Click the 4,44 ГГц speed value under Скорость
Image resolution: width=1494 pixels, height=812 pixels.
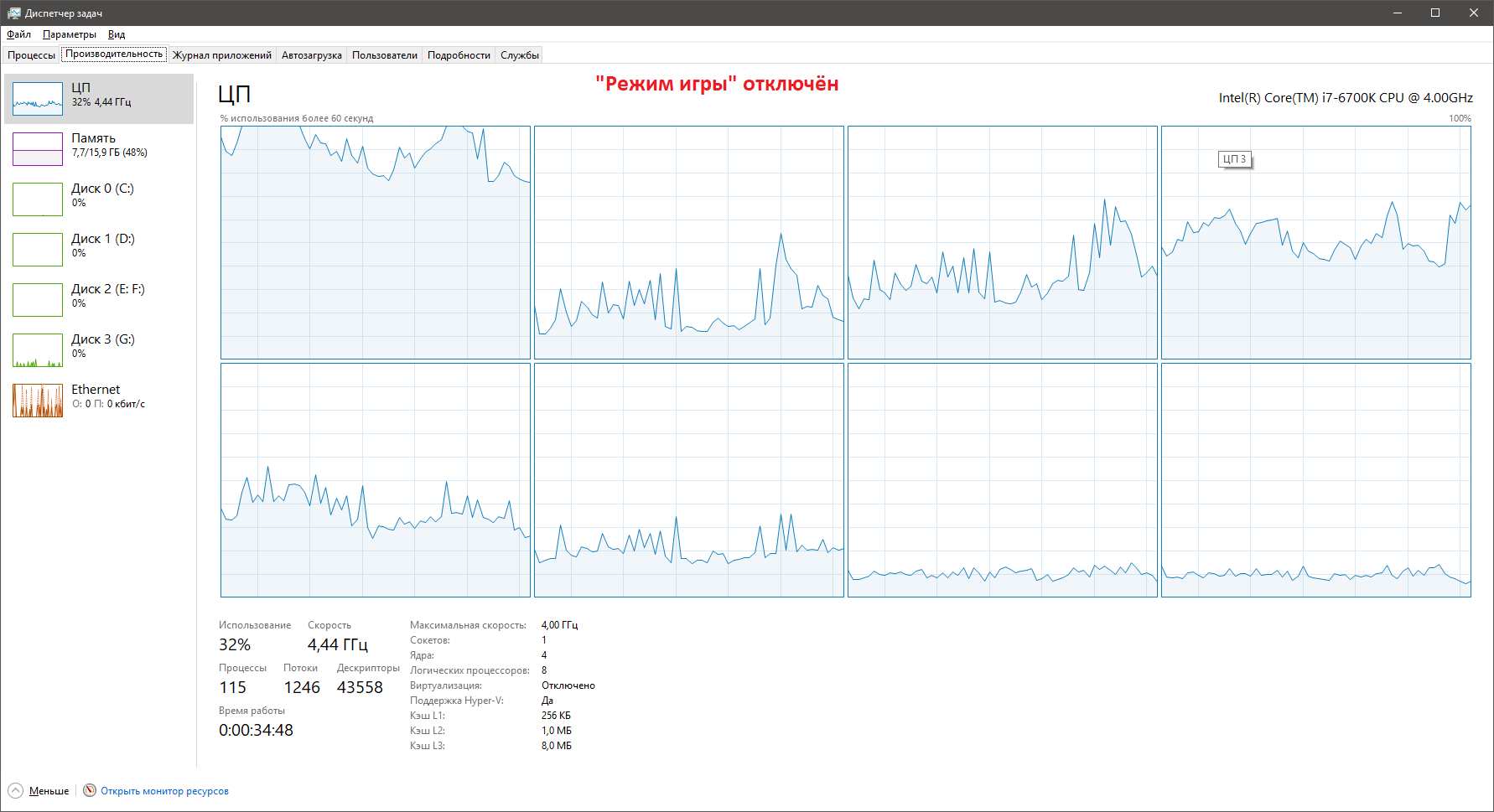[338, 644]
